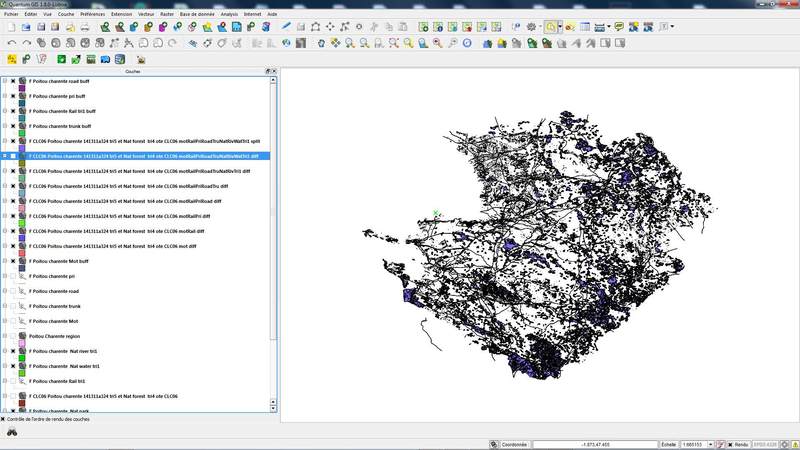Toggle the Rendu checkbox in status bar
The height and width of the screenshot is (450, 800).
pos(729,444)
